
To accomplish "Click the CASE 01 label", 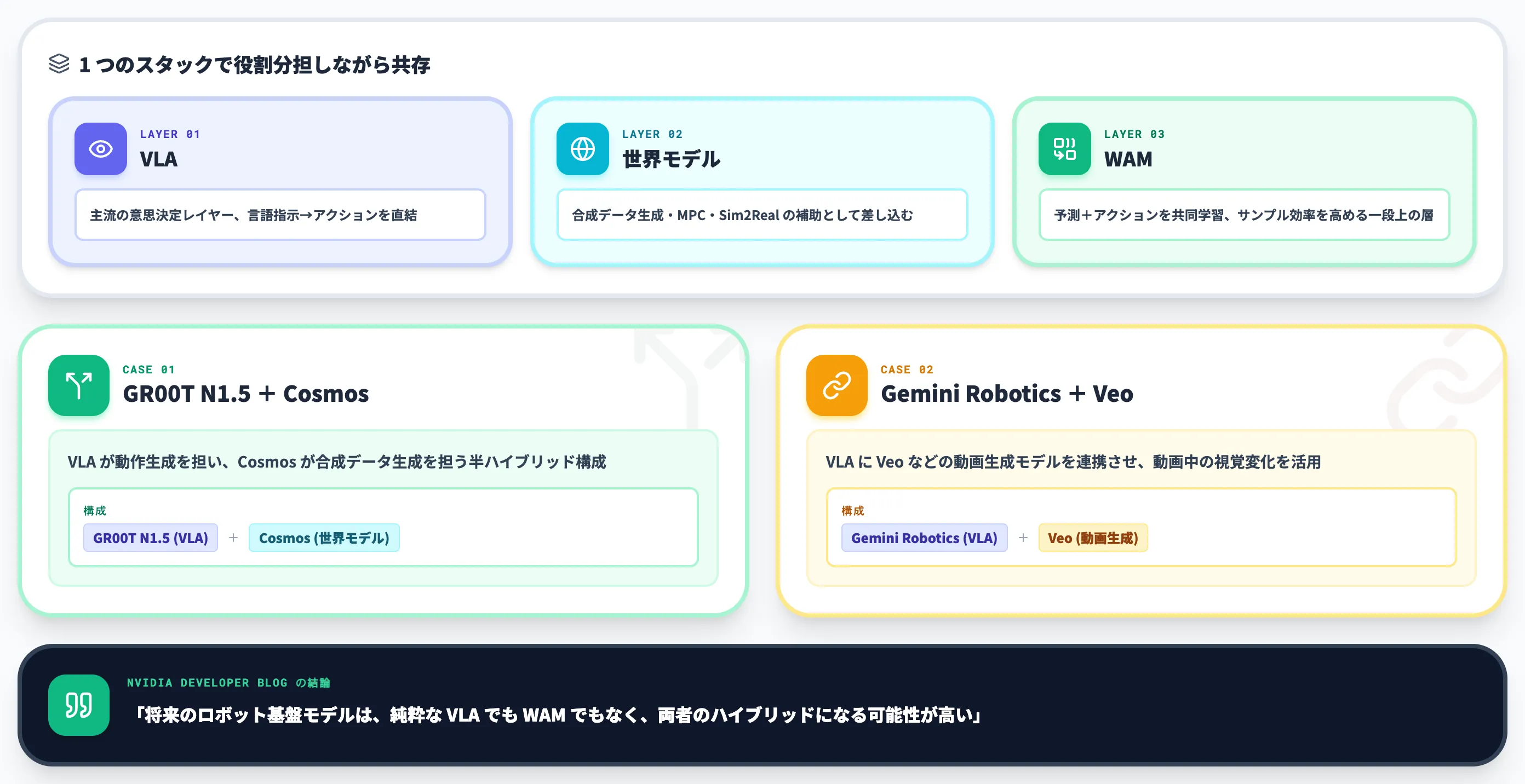I will pyautogui.click(x=148, y=370).
